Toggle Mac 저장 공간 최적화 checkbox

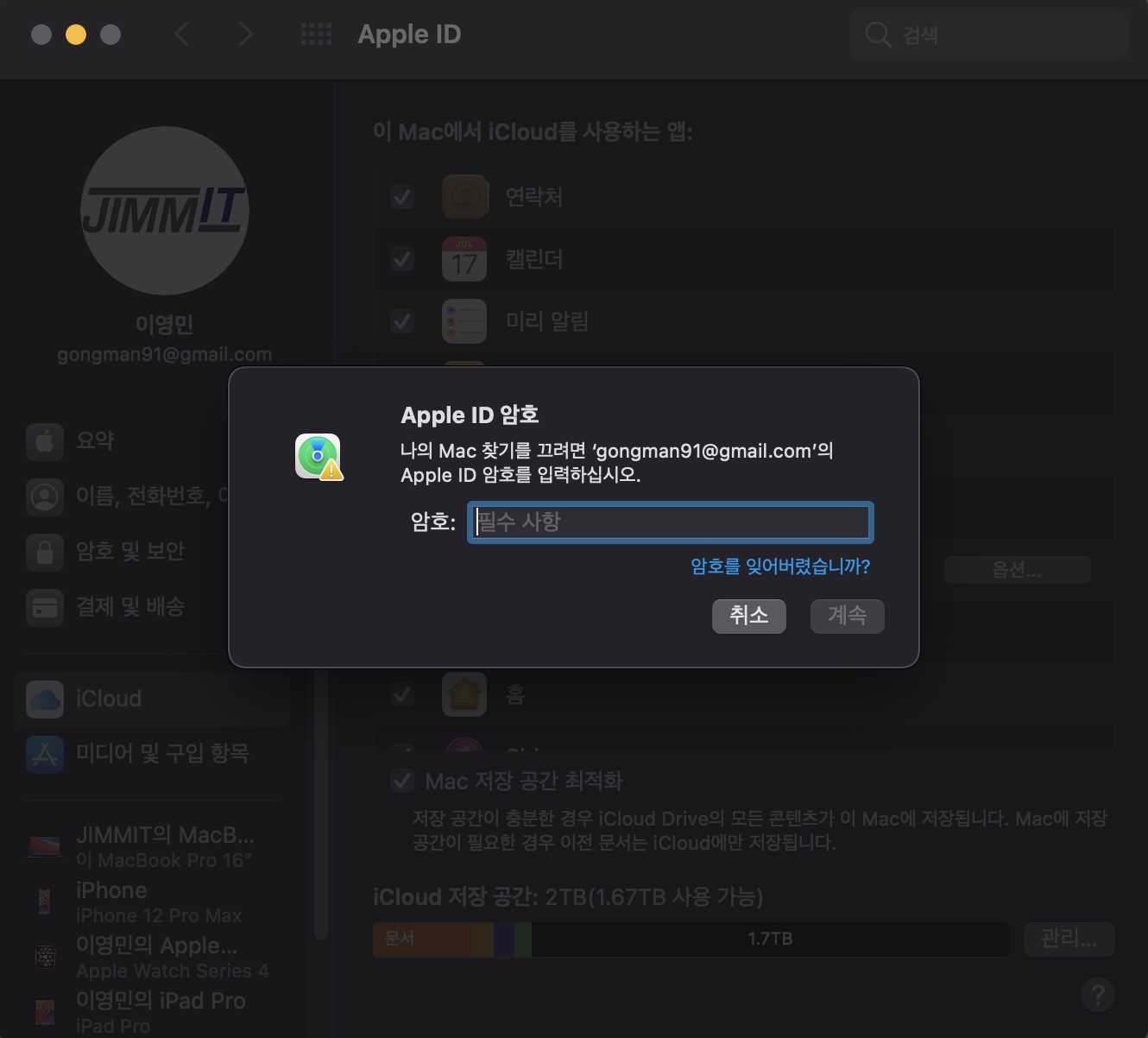point(402,782)
